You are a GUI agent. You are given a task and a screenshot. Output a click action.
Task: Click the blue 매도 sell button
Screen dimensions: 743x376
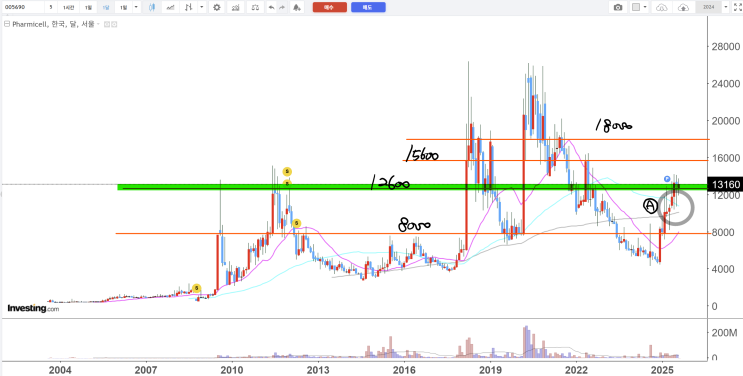[x=368, y=7]
